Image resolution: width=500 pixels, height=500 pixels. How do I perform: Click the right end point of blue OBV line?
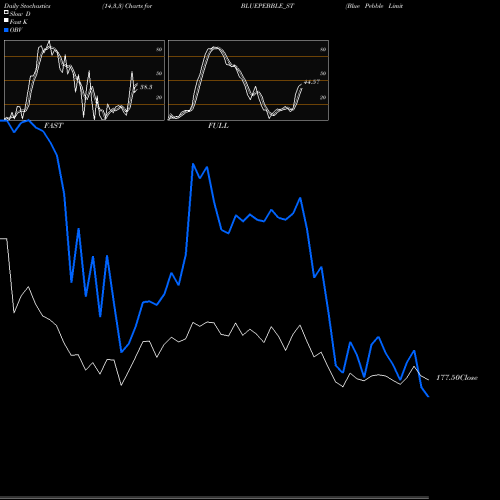(x=428, y=396)
